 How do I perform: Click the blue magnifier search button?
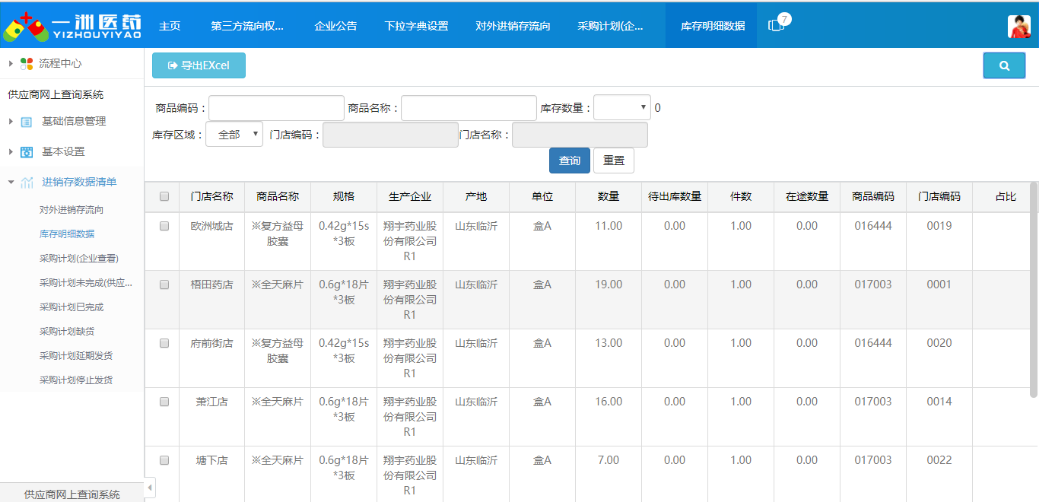(1003, 66)
